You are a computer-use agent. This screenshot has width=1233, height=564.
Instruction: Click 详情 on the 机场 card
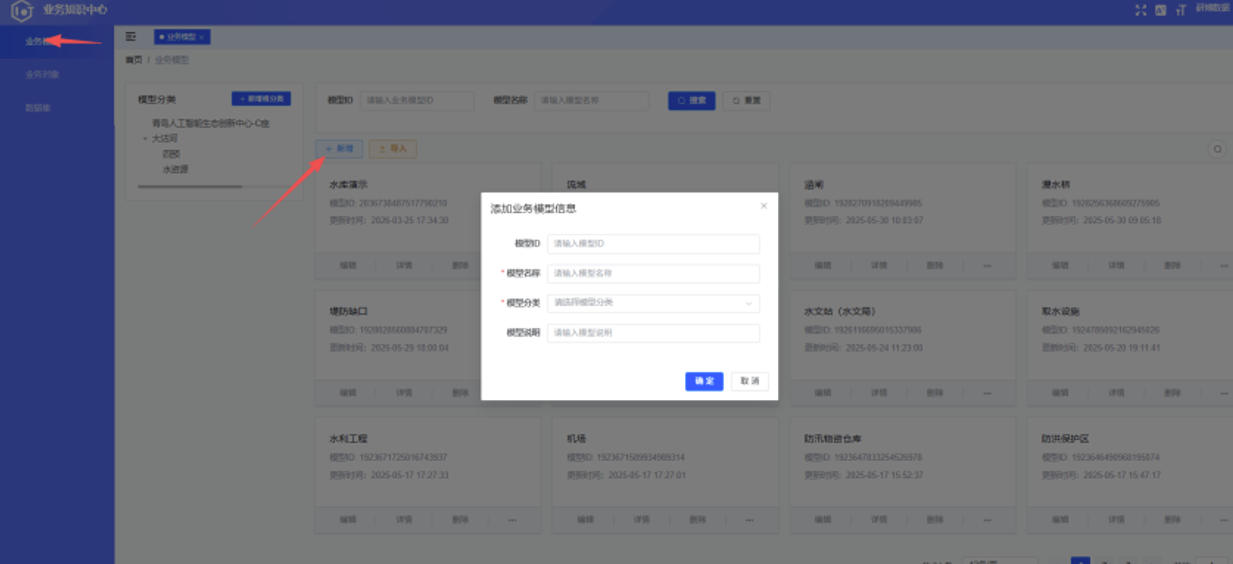pos(641,520)
